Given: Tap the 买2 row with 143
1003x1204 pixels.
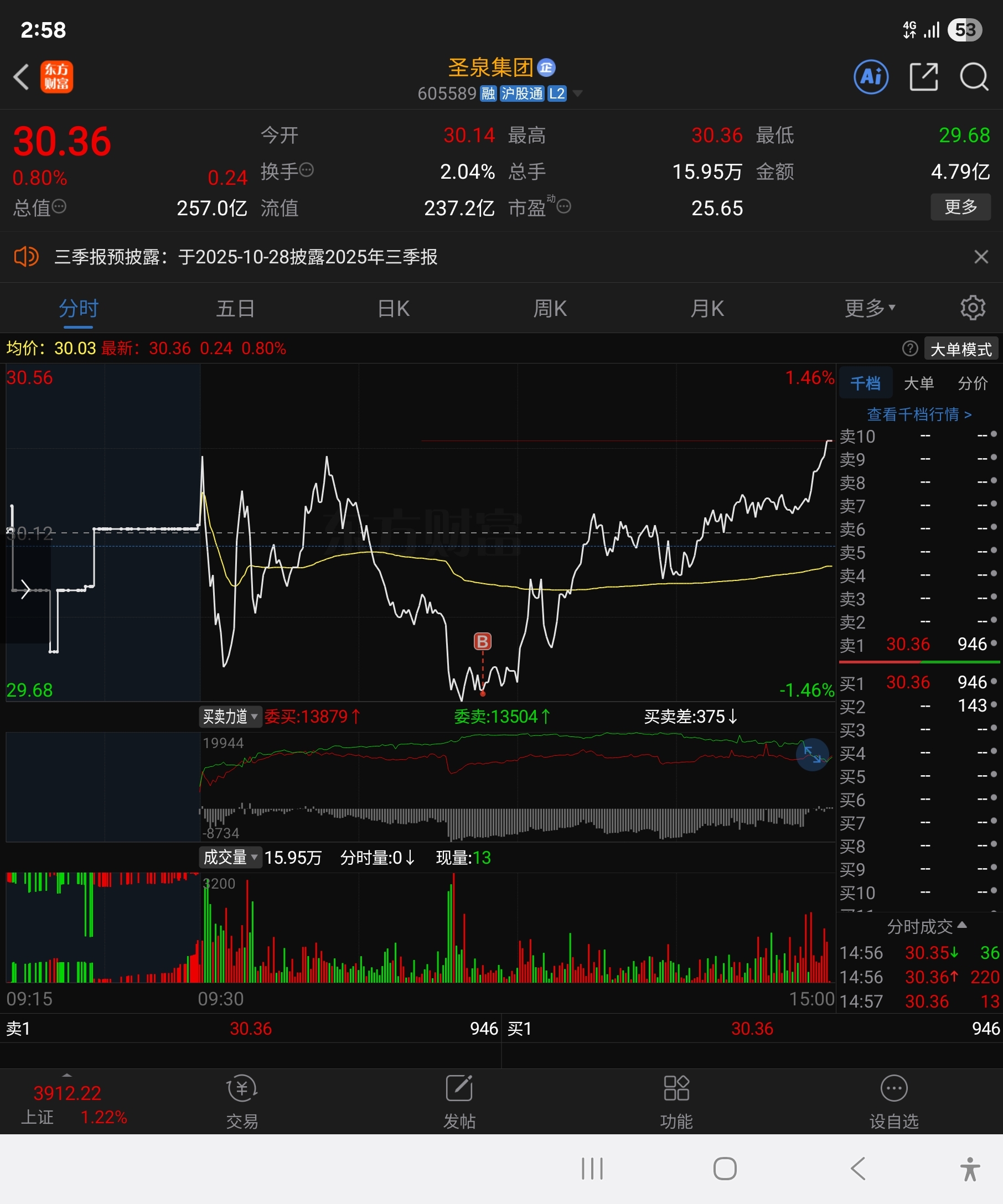Looking at the screenshot, I should click(919, 706).
